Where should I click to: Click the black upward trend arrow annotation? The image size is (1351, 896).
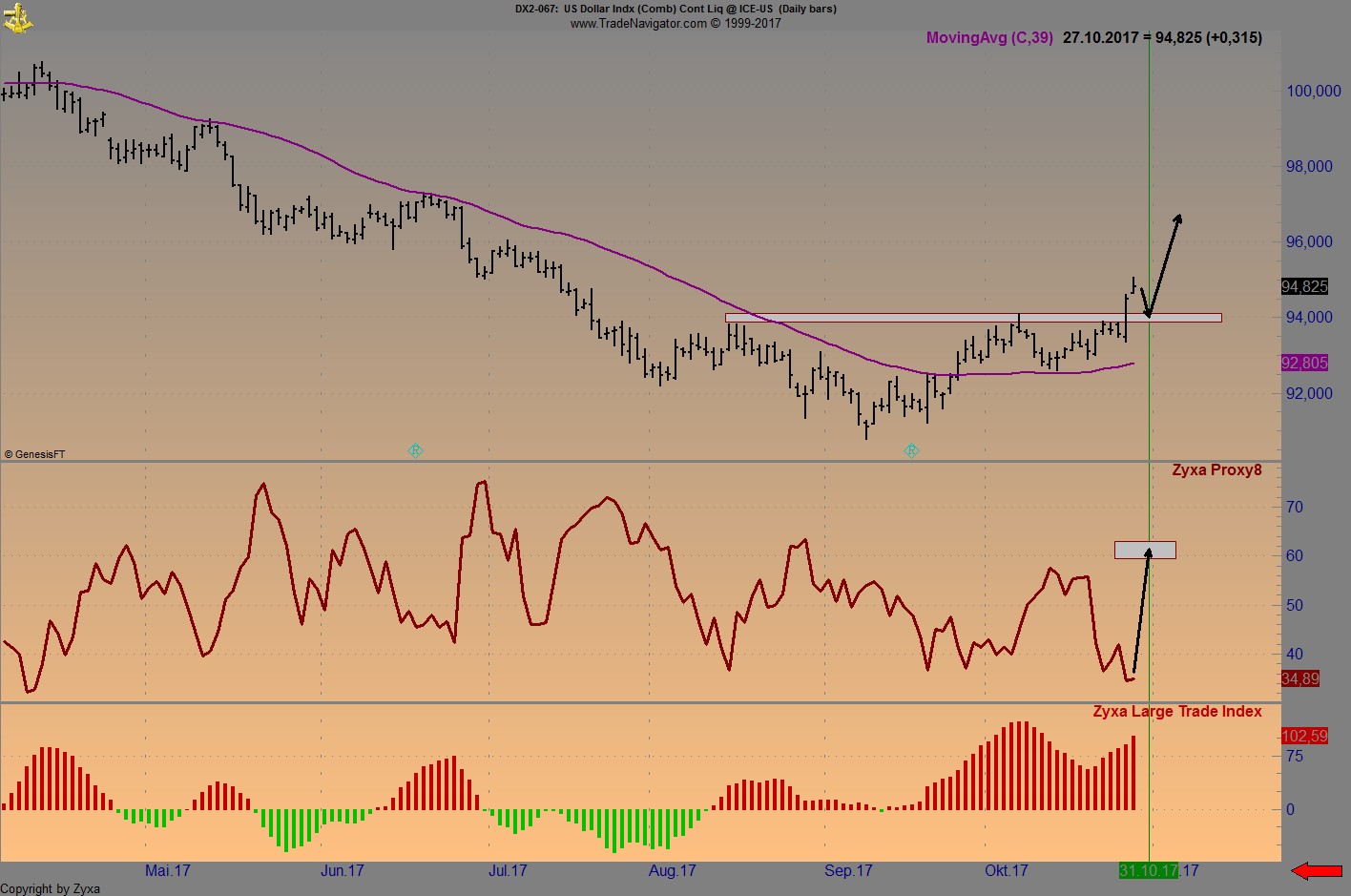pos(1166,258)
